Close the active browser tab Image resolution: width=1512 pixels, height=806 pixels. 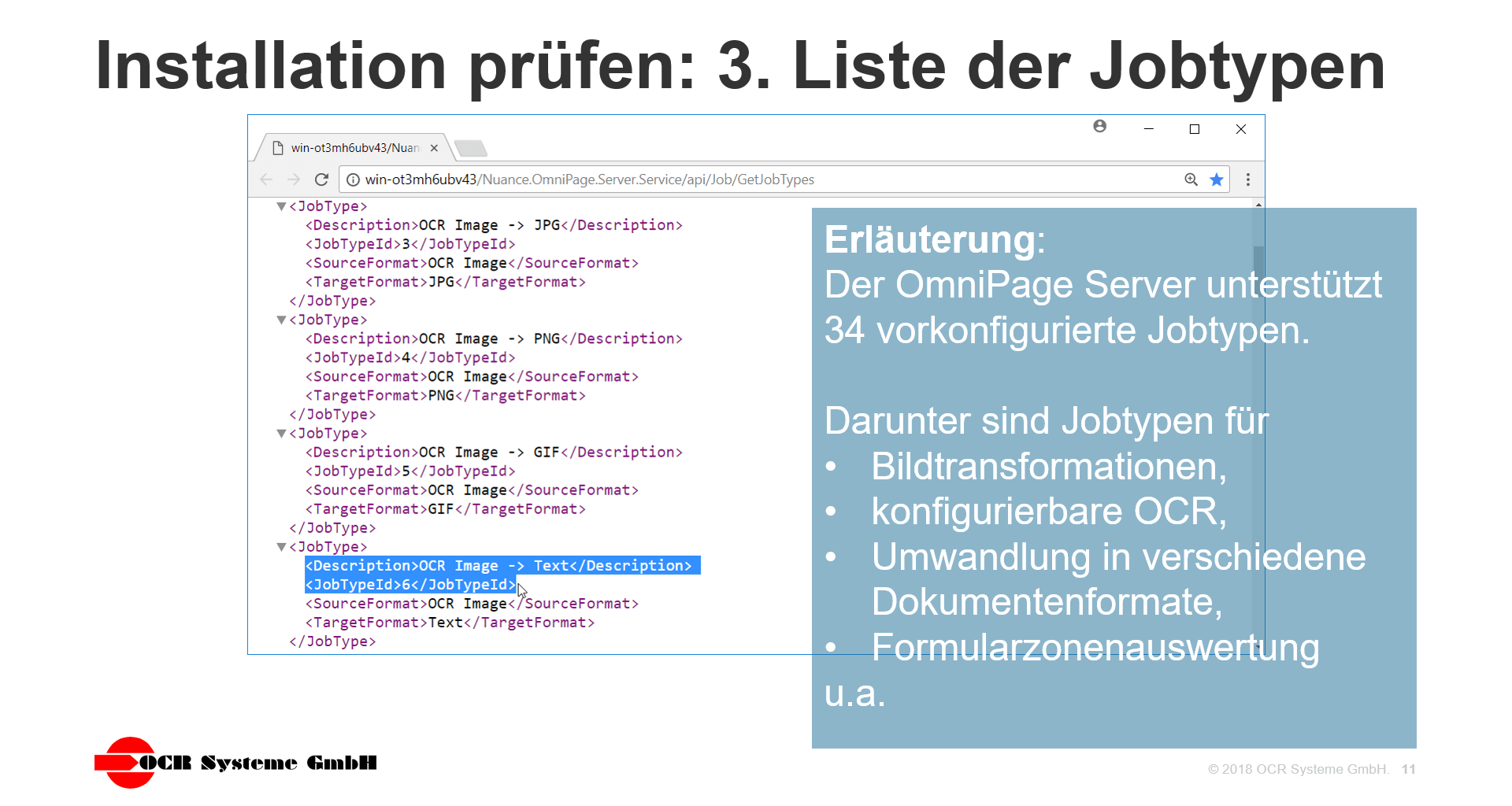pos(434,147)
